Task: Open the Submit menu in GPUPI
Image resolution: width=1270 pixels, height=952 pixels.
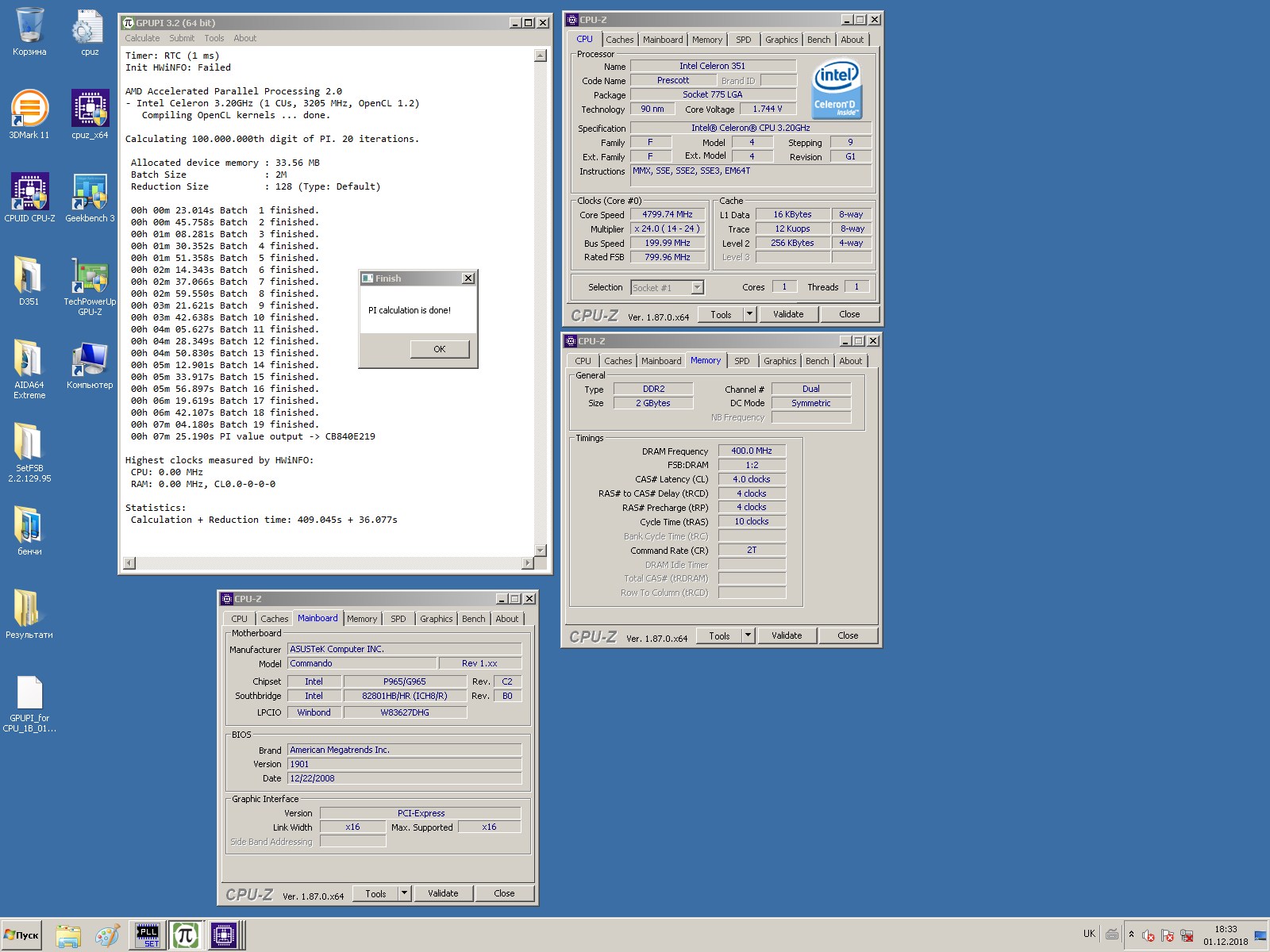Action: tap(182, 38)
